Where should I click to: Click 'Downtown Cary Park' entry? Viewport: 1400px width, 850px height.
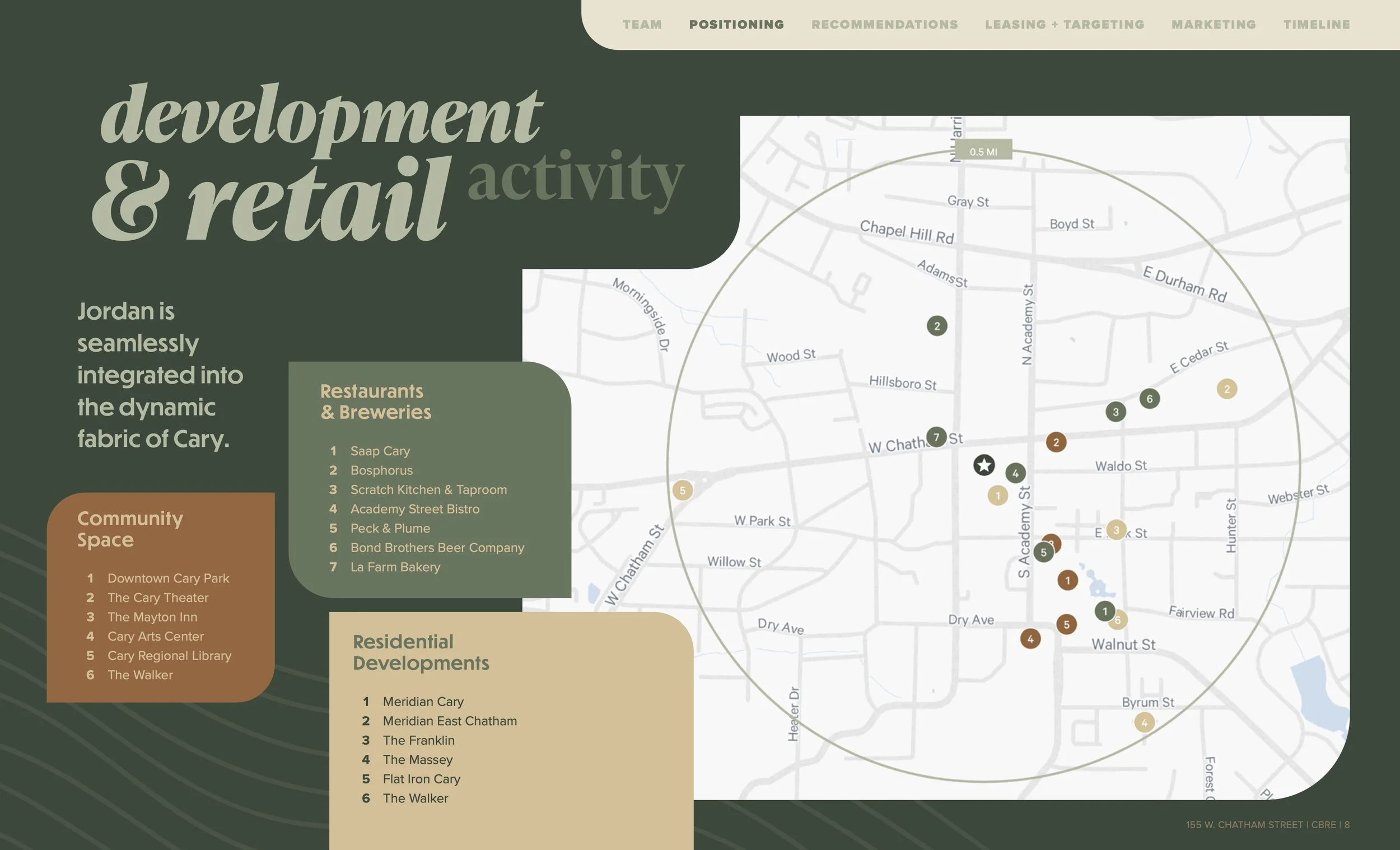click(168, 578)
